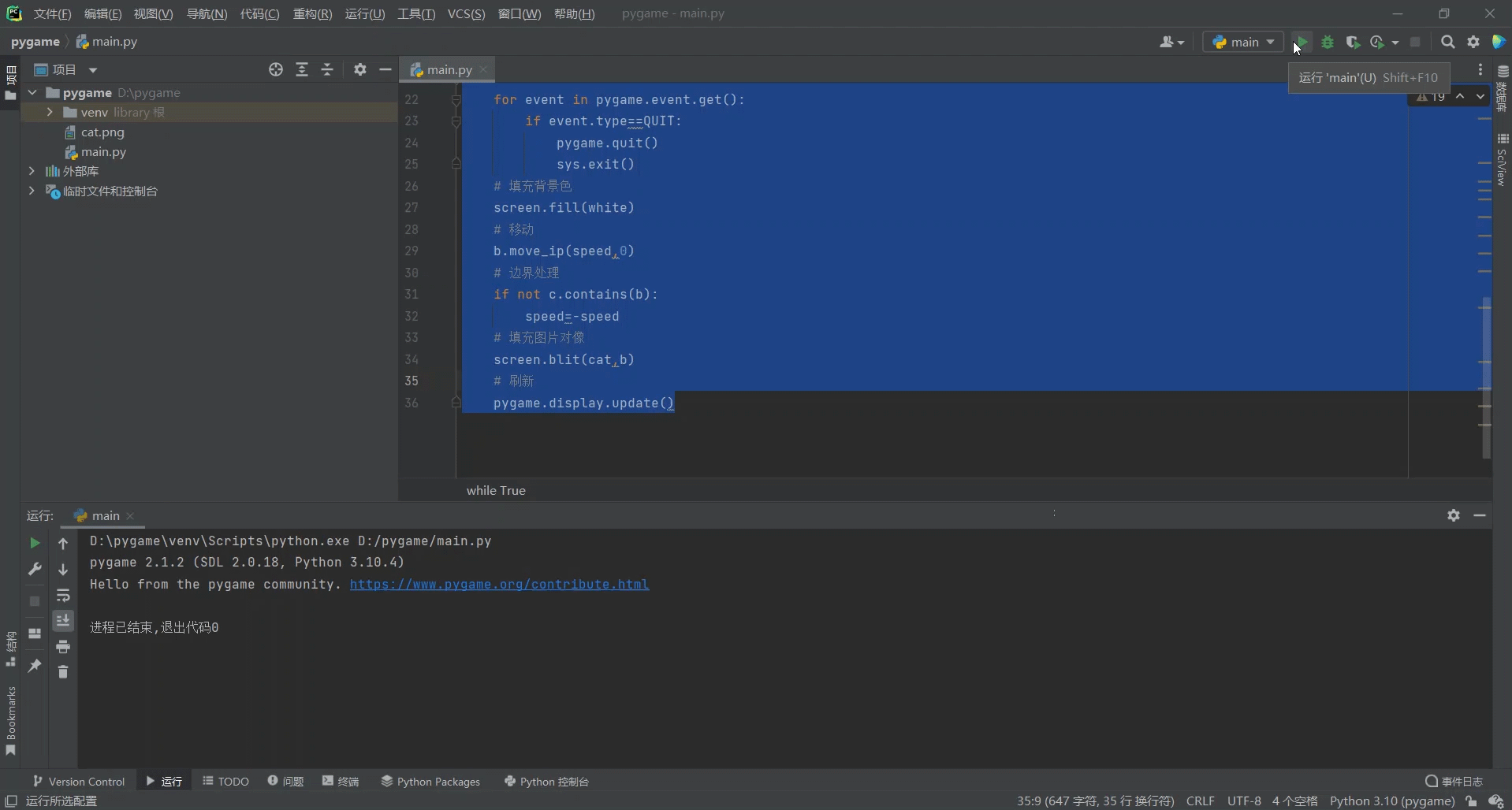Start debugging with the bug icon

[1328, 42]
